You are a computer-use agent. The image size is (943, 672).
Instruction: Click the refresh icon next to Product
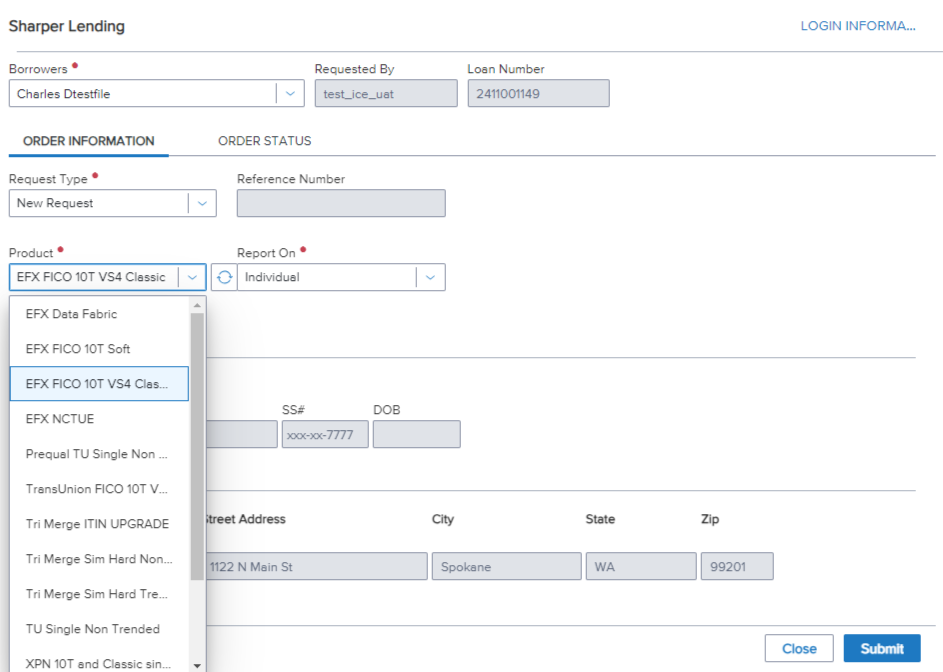click(x=224, y=277)
